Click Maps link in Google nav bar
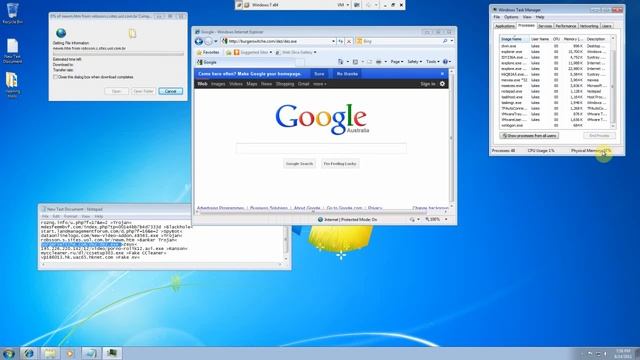This screenshot has width=640, height=360. point(252,84)
